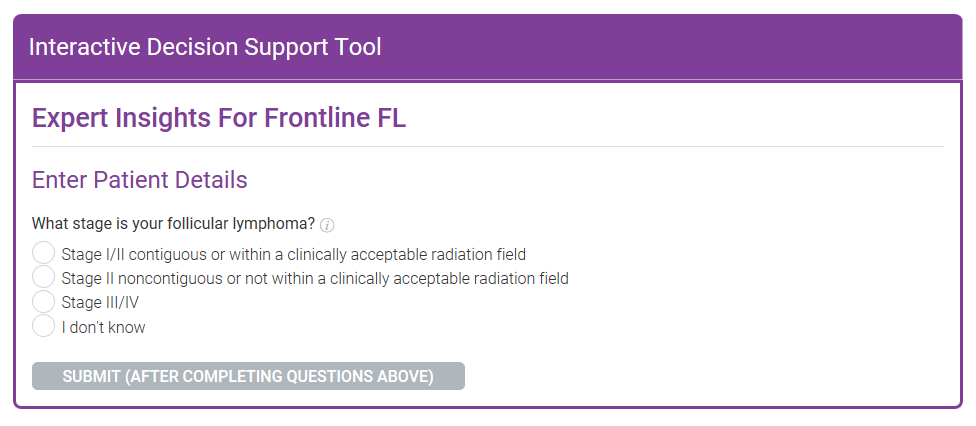Click the "Interactive Decision Support Tool" header title
Viewport: 976px width, 426px height.
(x=205, y=47)
